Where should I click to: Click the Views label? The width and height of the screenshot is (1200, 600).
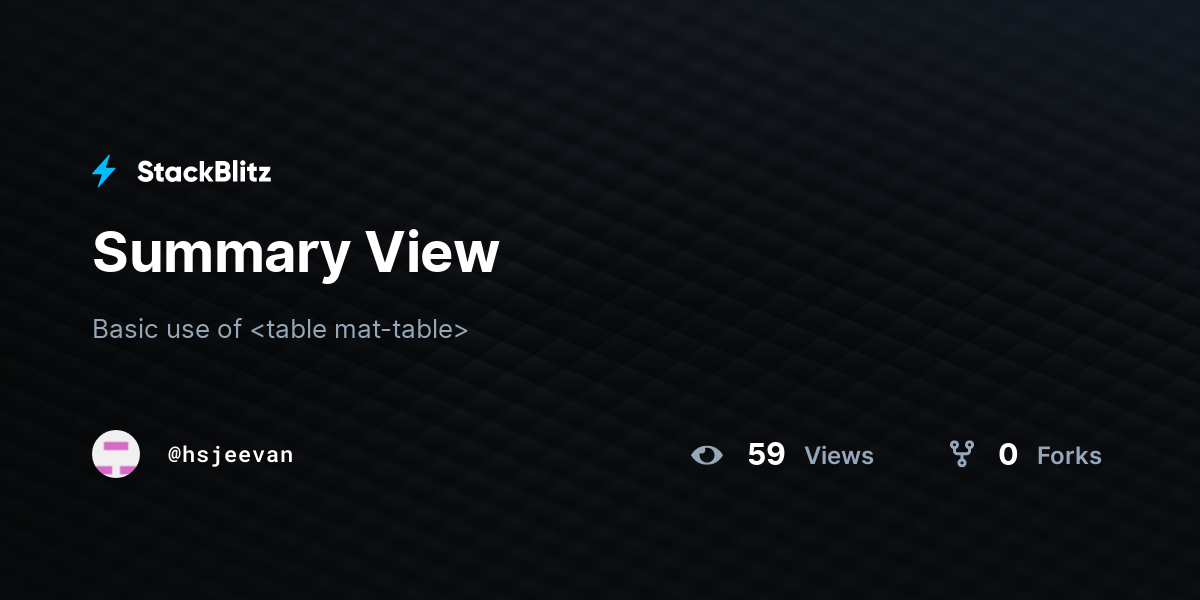839,456
